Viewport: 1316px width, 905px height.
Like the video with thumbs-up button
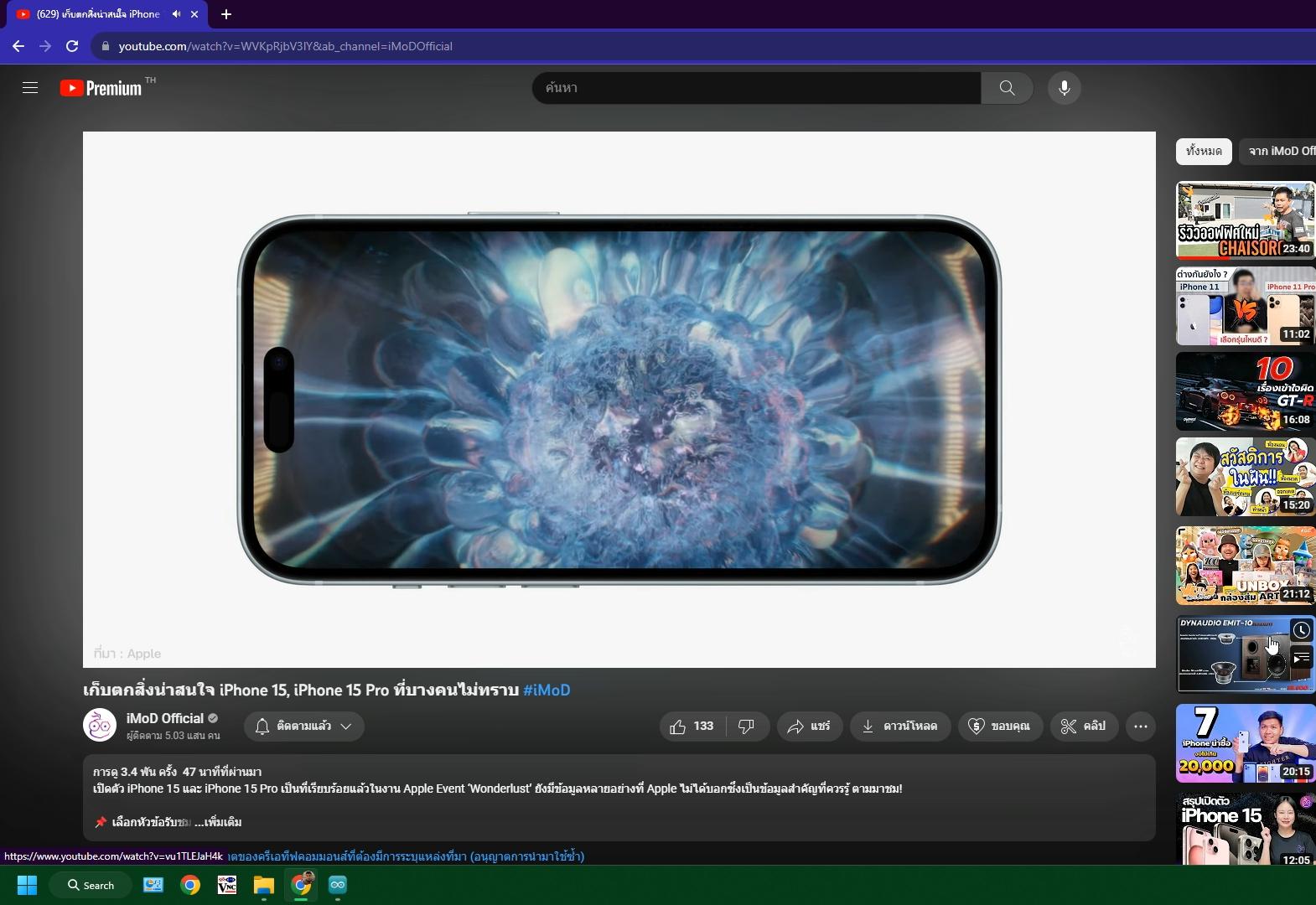692,727
